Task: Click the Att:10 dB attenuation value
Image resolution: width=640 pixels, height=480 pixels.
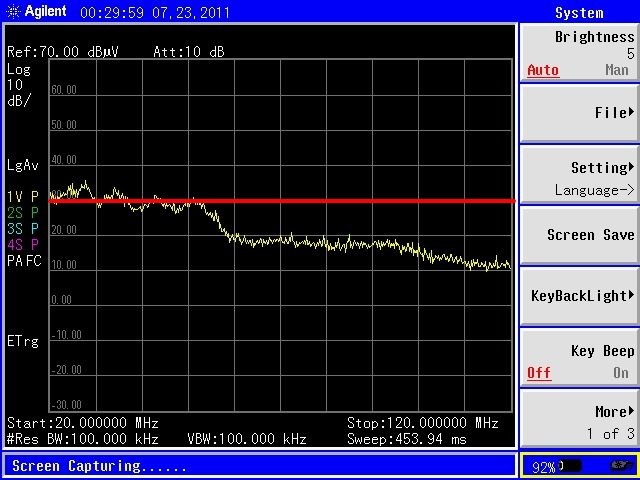Action: point(189,52)
